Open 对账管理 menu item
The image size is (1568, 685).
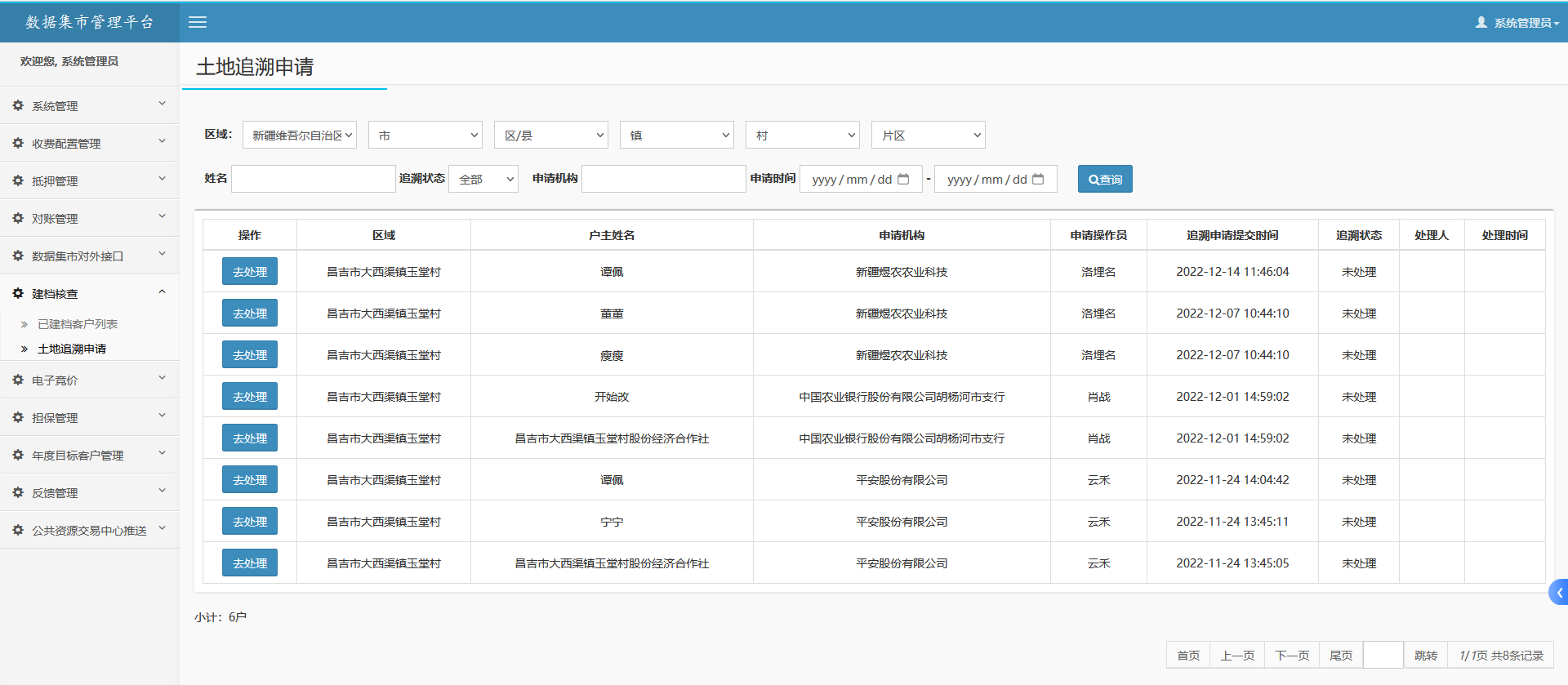pos(90,218)
